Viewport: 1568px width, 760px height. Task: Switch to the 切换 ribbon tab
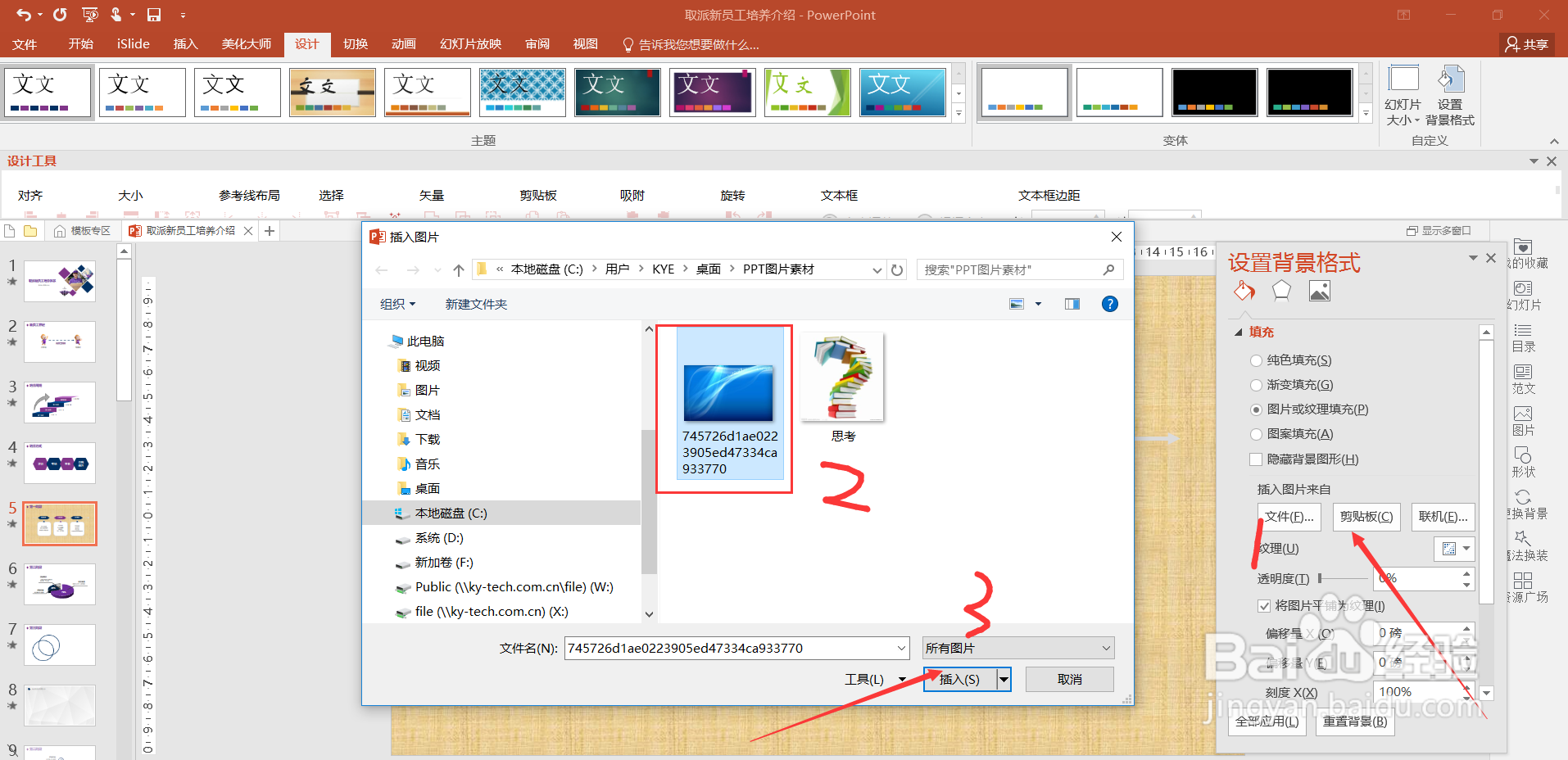356,44
